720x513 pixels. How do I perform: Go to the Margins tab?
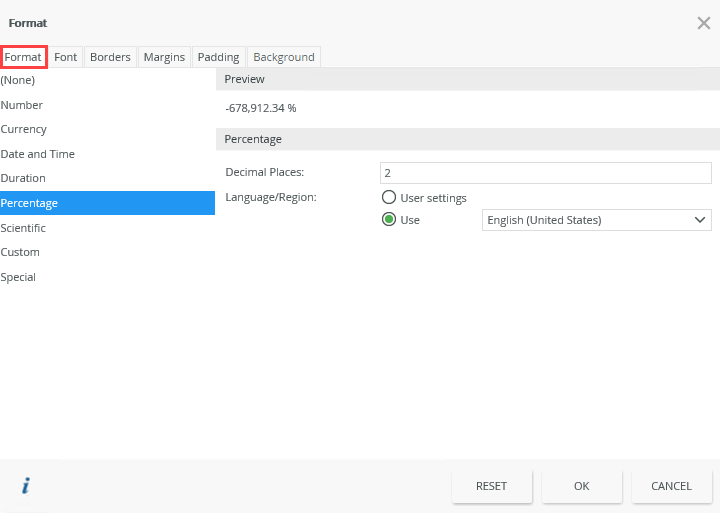point(164,57)
